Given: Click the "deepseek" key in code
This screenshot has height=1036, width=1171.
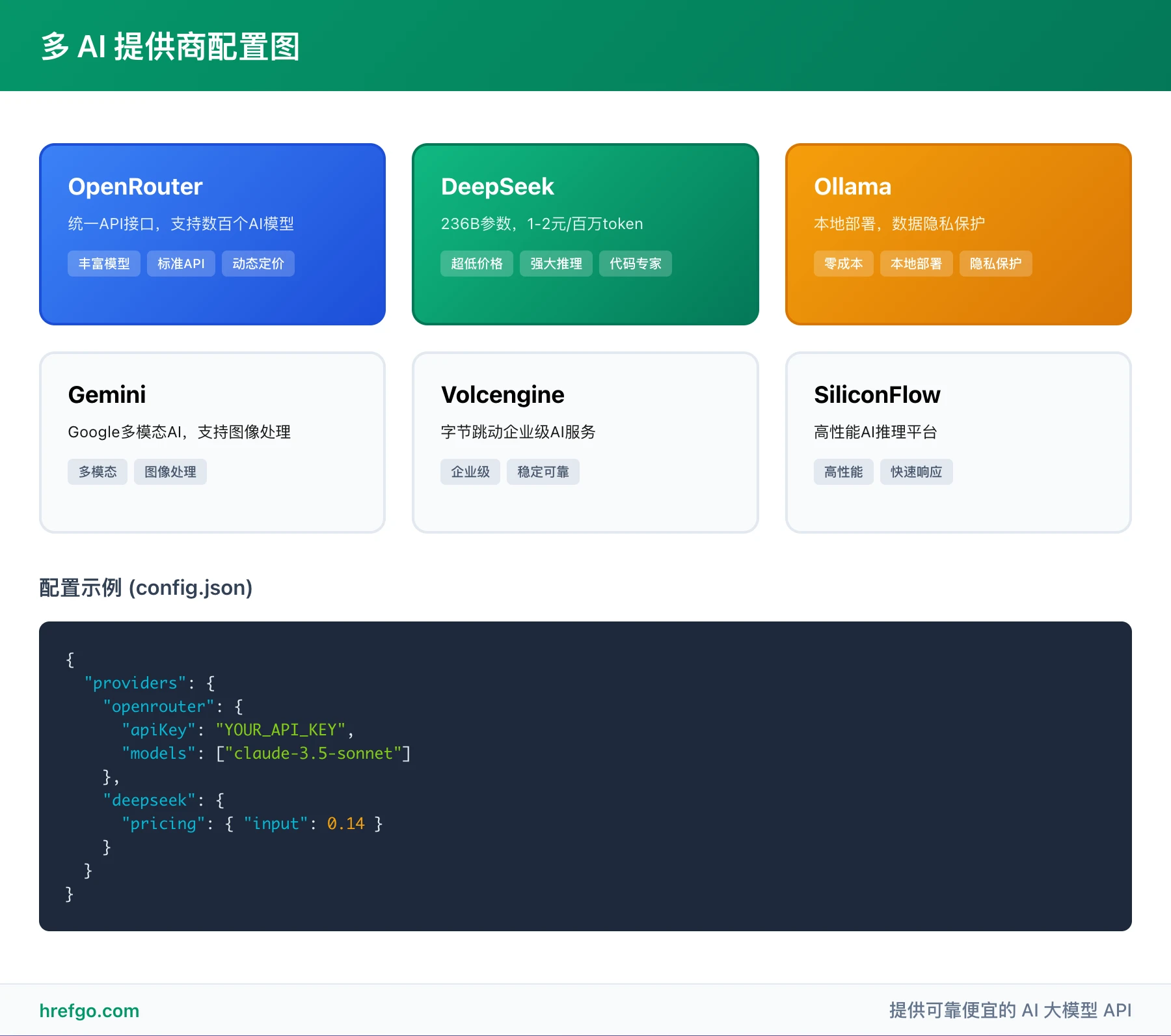Looking at the screenshot, I should coord(150,800).
